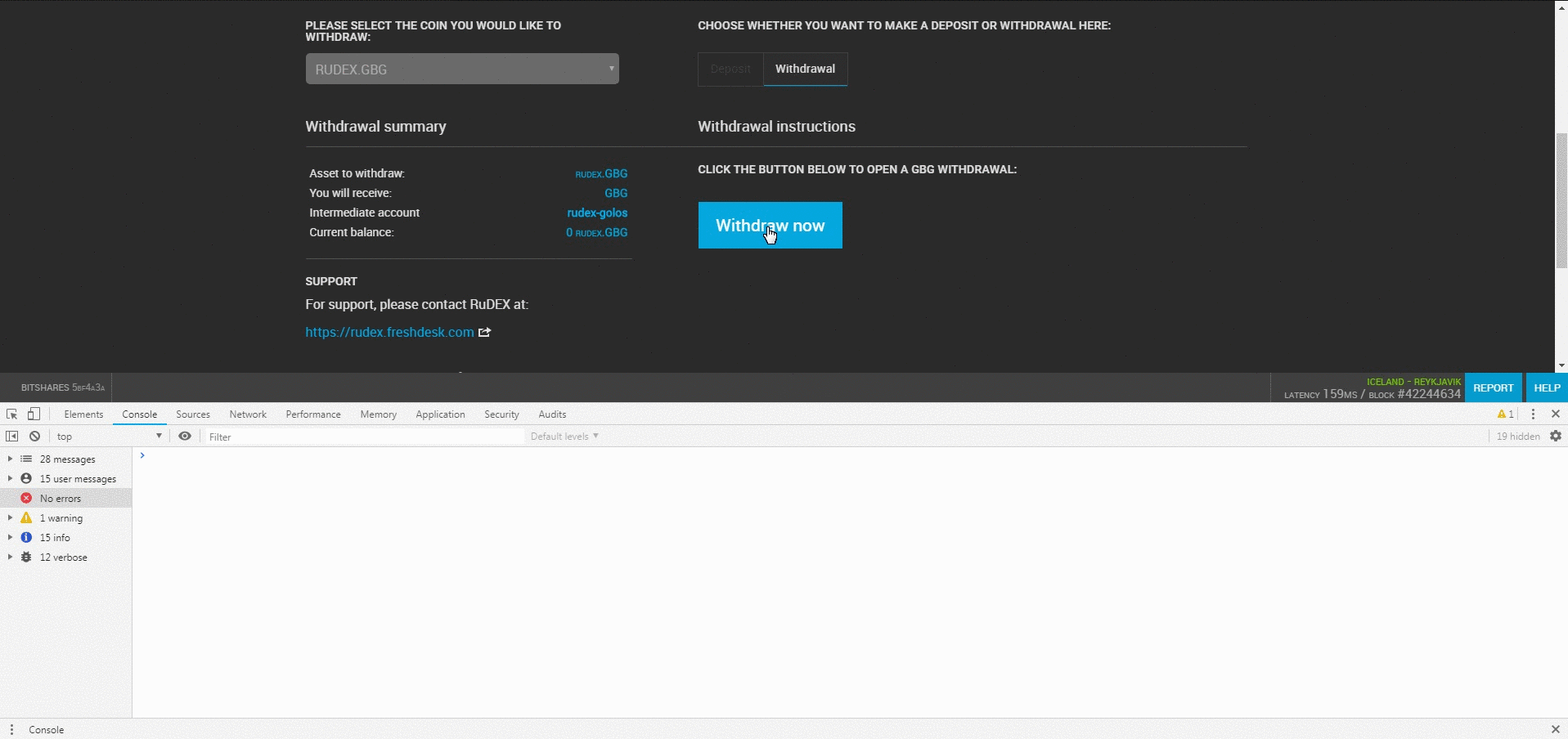Select the Deposit option
This screenshot has height=739, width=1568.
730,69
